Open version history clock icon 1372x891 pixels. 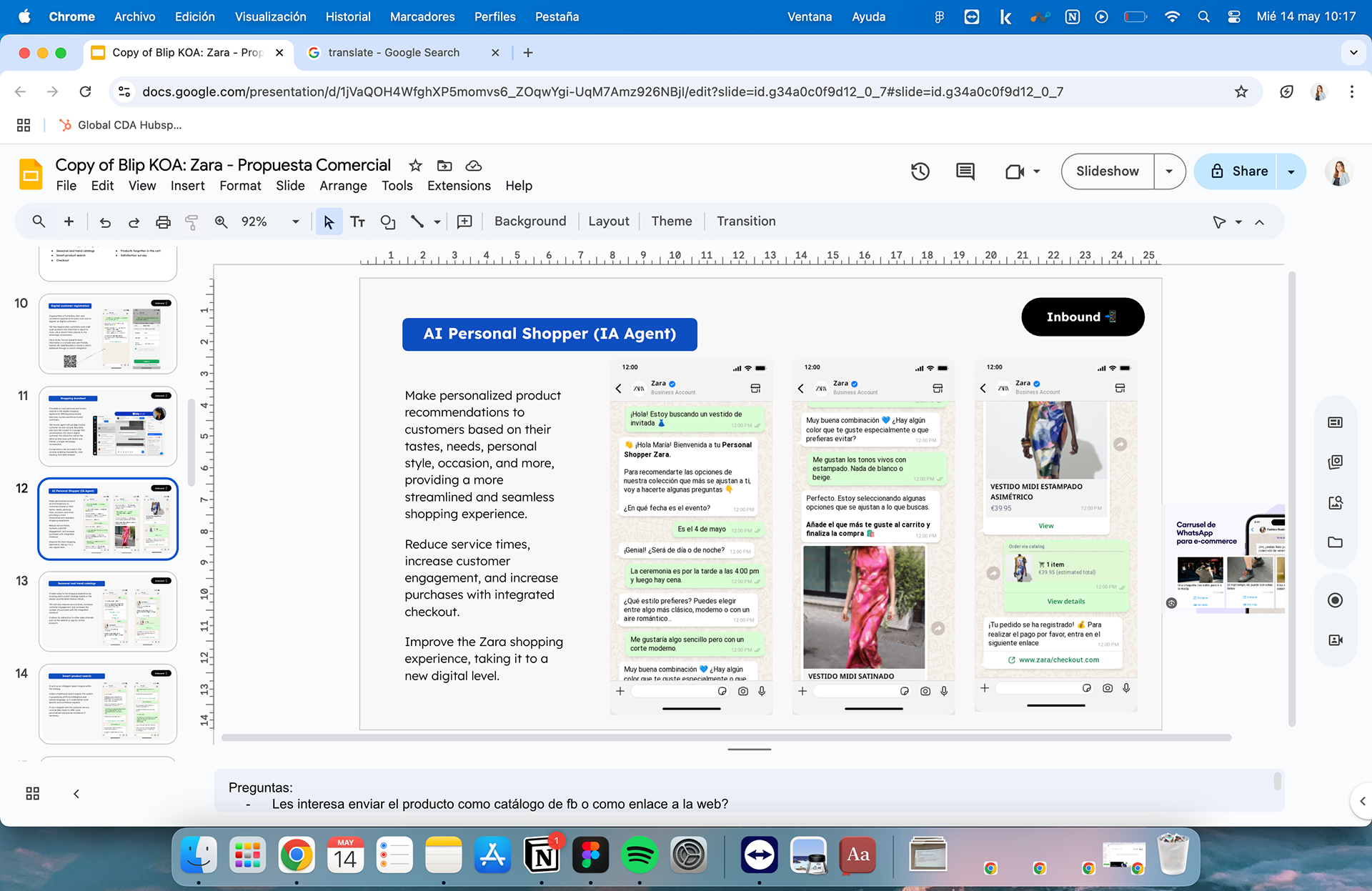[x=920, y=171]
